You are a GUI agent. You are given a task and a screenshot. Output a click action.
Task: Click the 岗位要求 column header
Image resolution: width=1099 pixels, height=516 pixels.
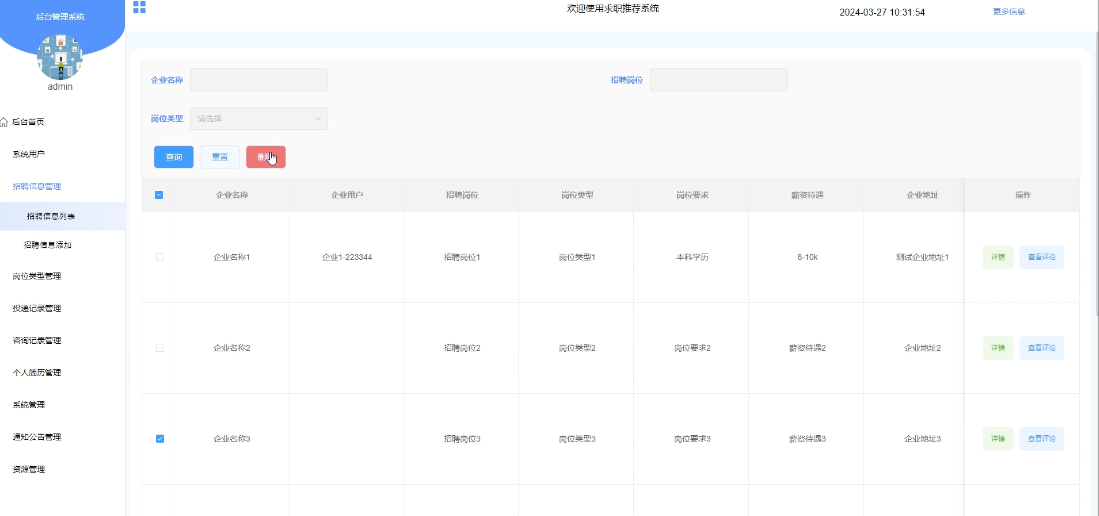[692, 195]
